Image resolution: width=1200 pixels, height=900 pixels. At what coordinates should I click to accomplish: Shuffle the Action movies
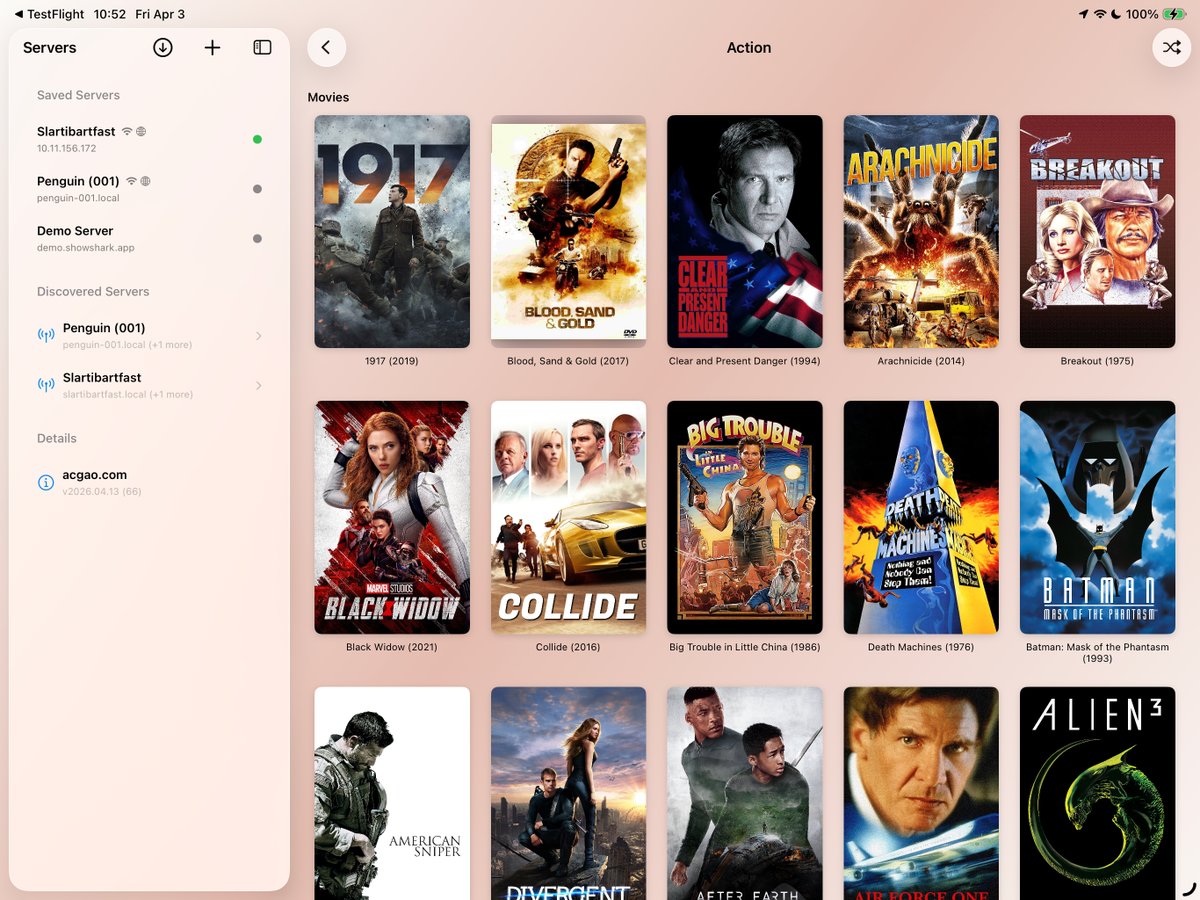click(1171, 47)
